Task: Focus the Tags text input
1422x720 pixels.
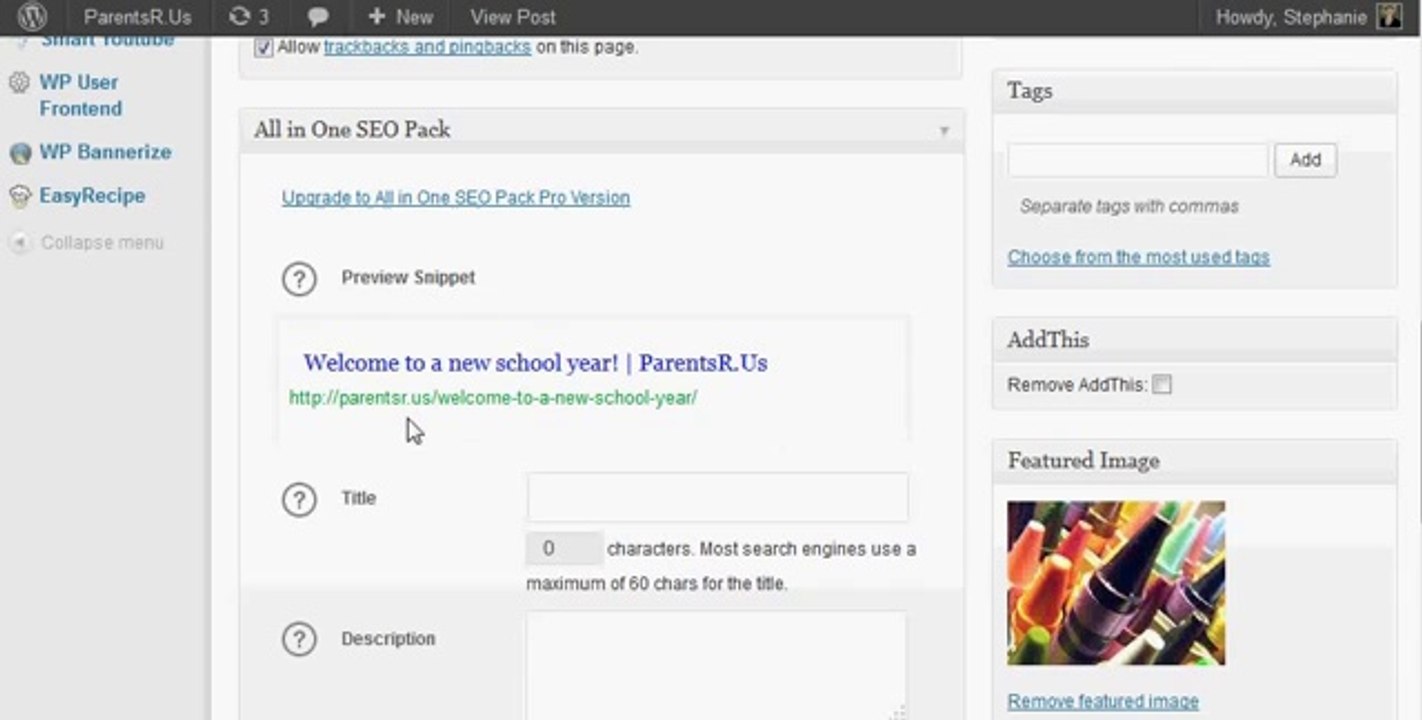Action: pyautogui.click(x=1138, y=160)
